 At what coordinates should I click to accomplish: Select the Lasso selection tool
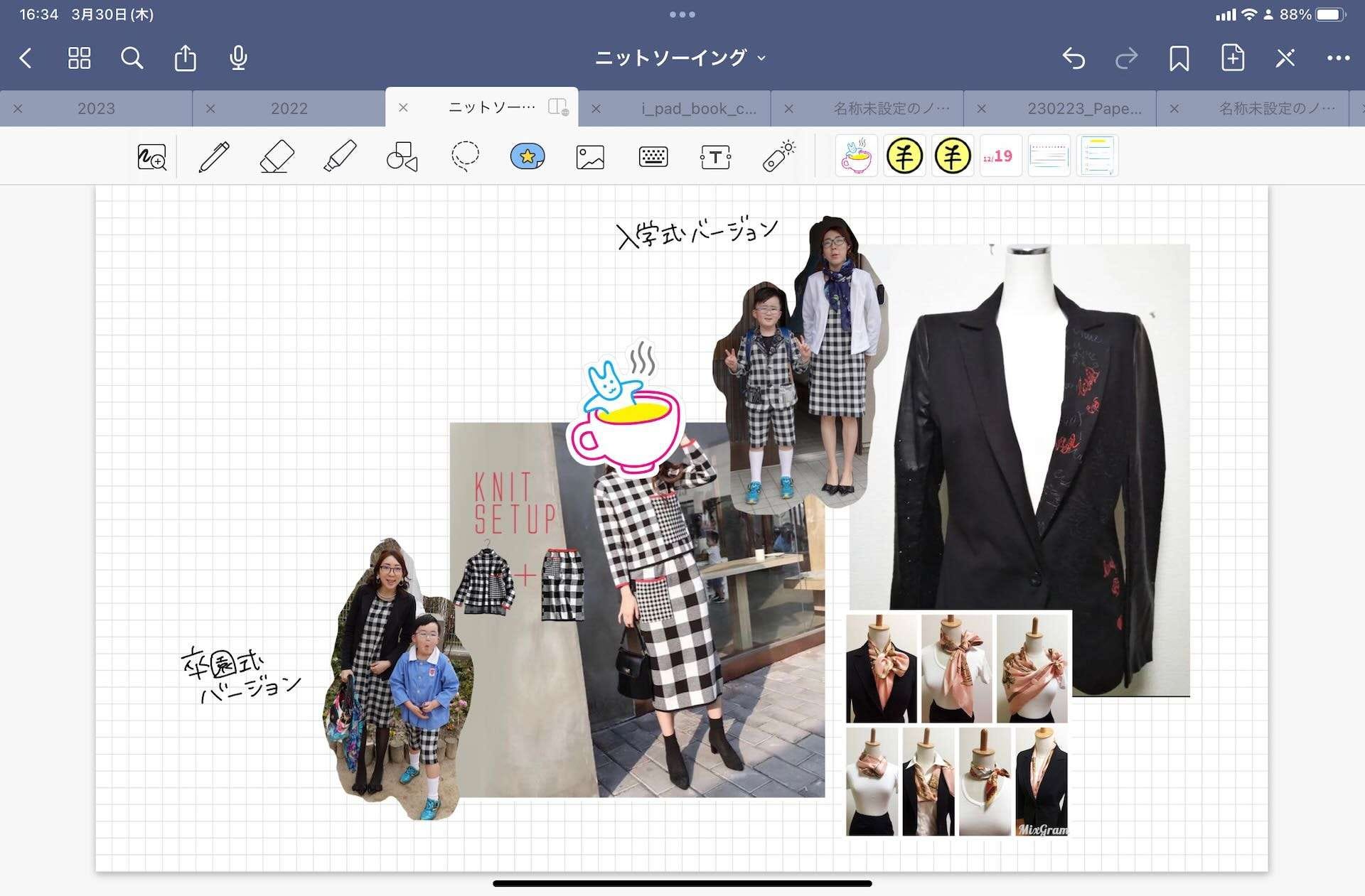point(465,156)
